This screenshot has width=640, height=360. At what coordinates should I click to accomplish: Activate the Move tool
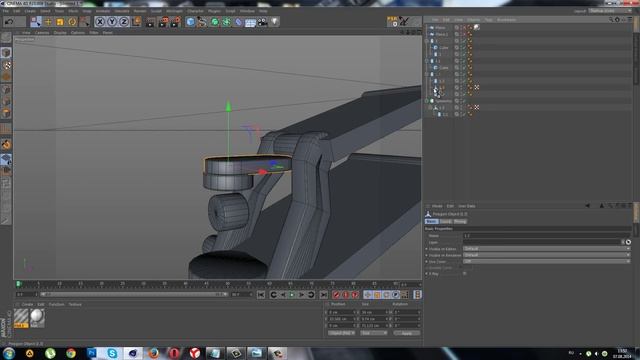(x=48, y=22)
